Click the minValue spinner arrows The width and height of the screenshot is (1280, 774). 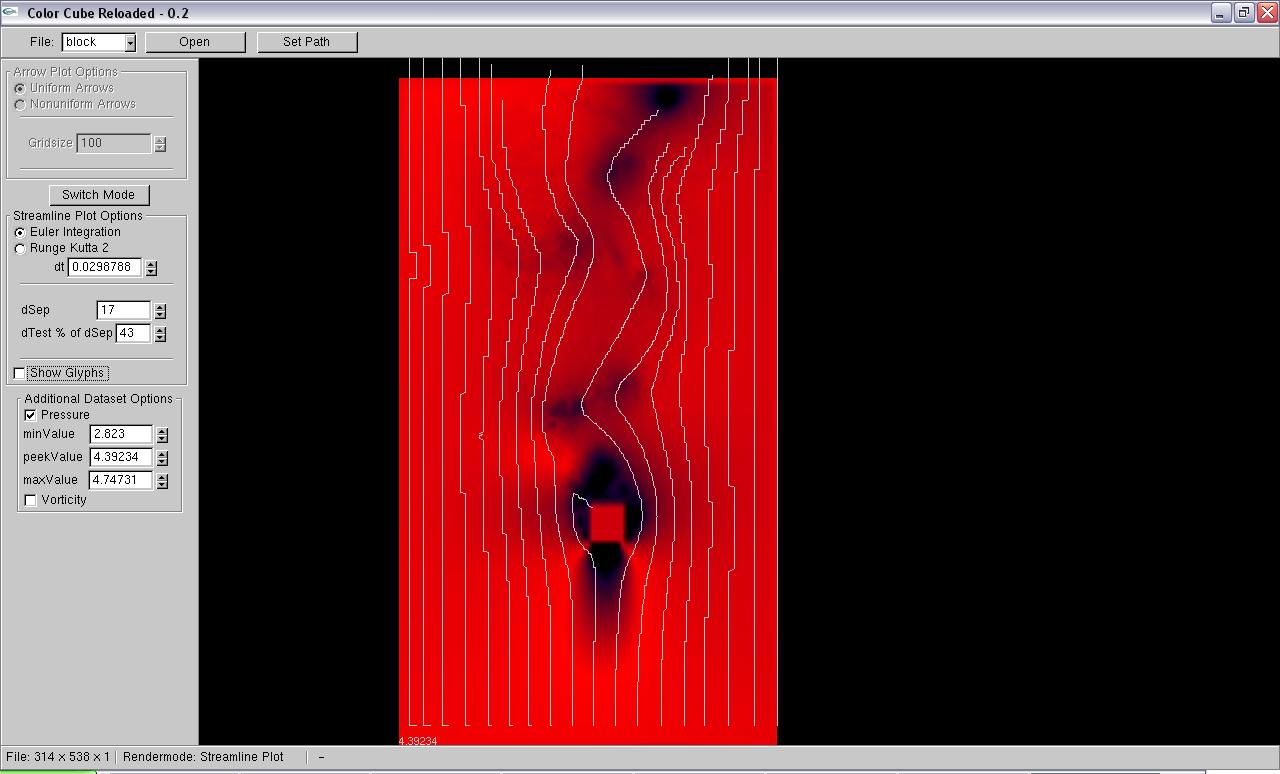162,435
